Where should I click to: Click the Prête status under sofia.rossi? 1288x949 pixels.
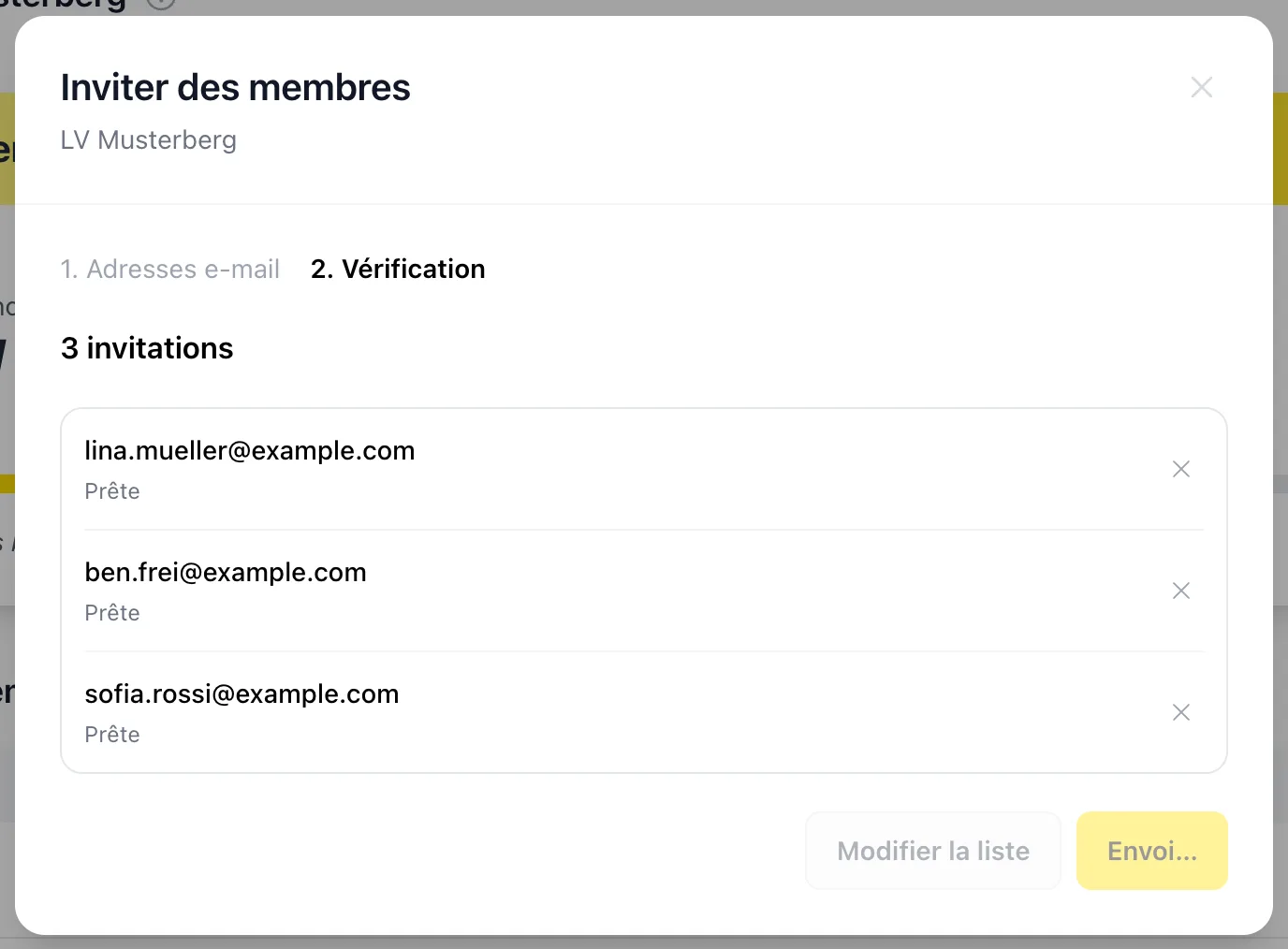(x=112, y=735)
